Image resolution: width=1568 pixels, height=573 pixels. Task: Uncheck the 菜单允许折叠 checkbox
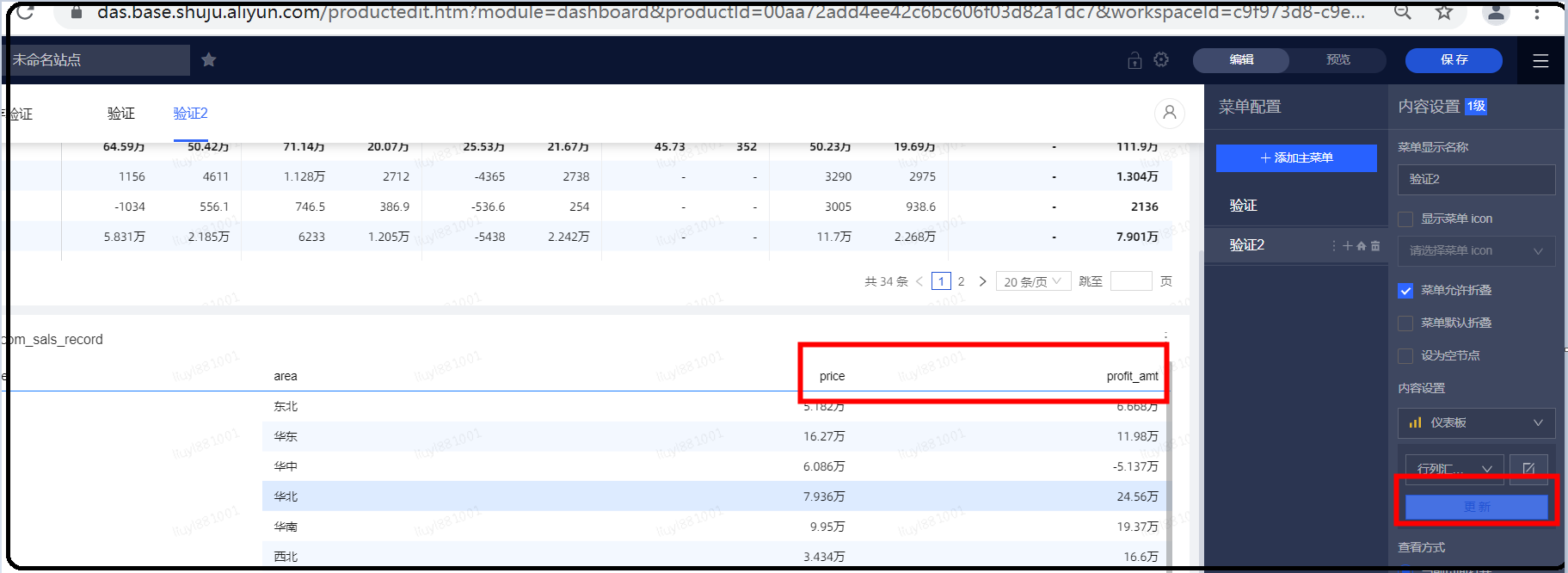coord(1405,291)
